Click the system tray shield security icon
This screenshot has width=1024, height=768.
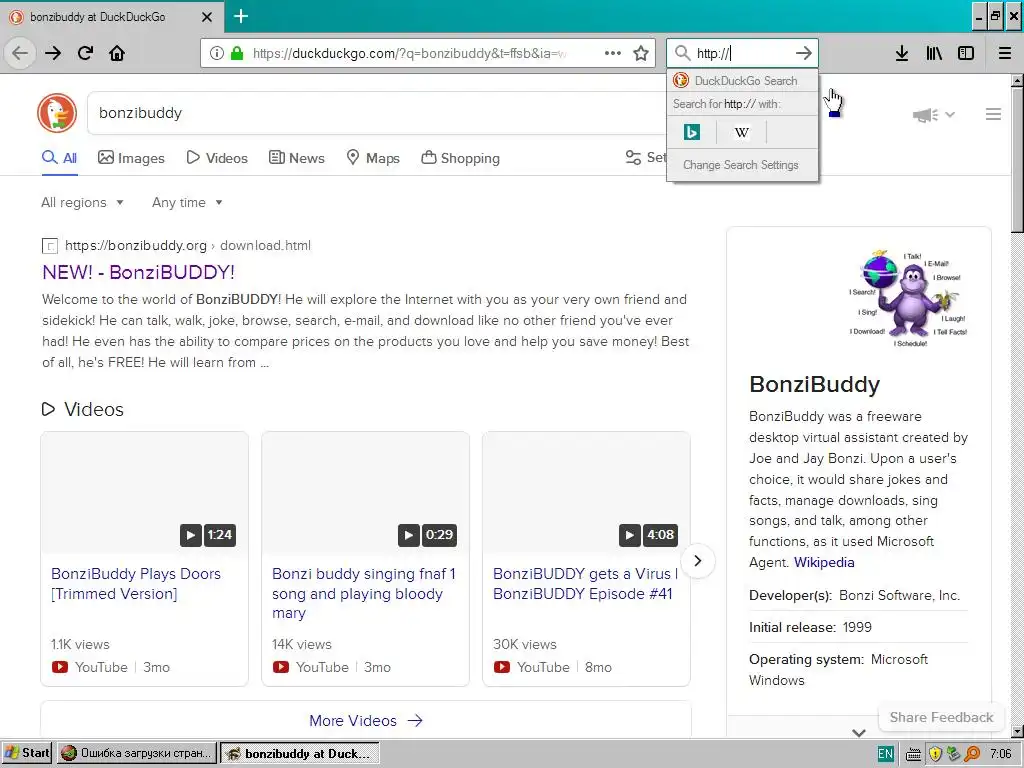click(935, 754)
